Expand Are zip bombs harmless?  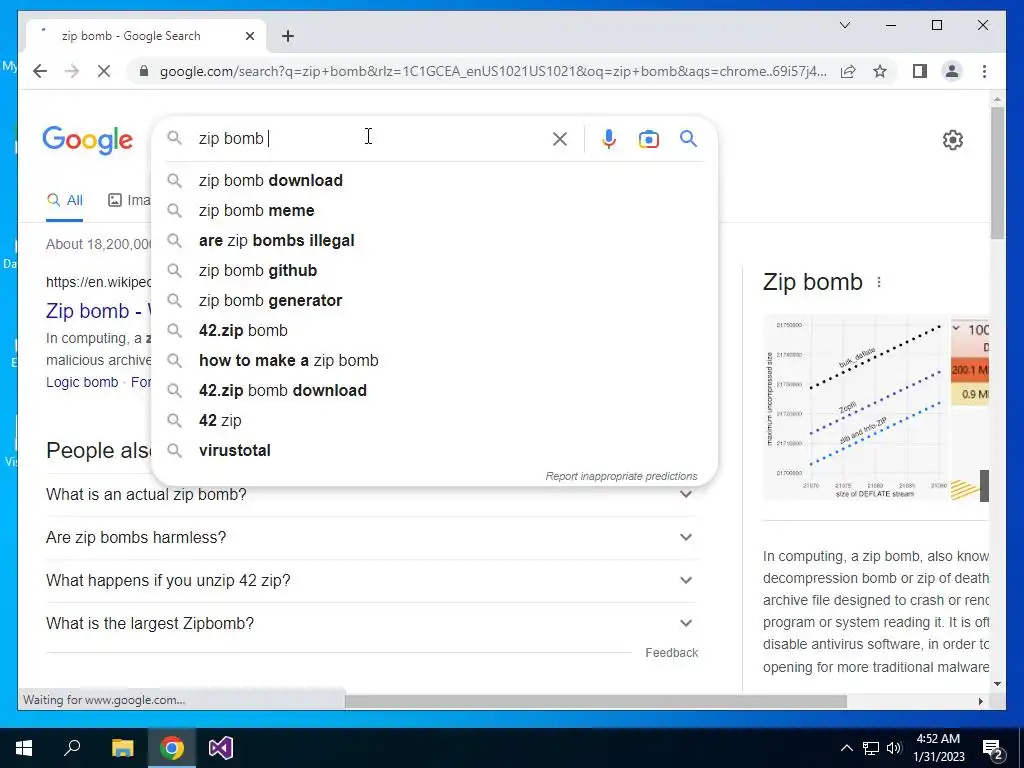click(x=370, y=537)
